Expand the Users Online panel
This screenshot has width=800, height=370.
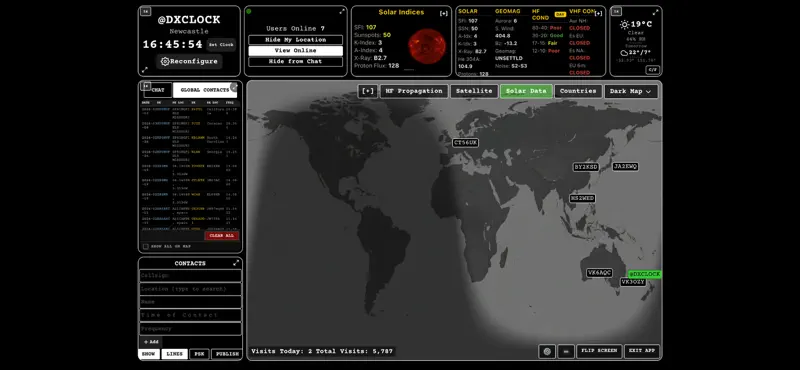342,11
